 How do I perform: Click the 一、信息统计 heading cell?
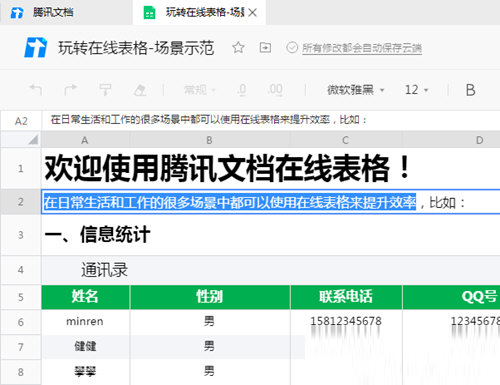[97, 234]
